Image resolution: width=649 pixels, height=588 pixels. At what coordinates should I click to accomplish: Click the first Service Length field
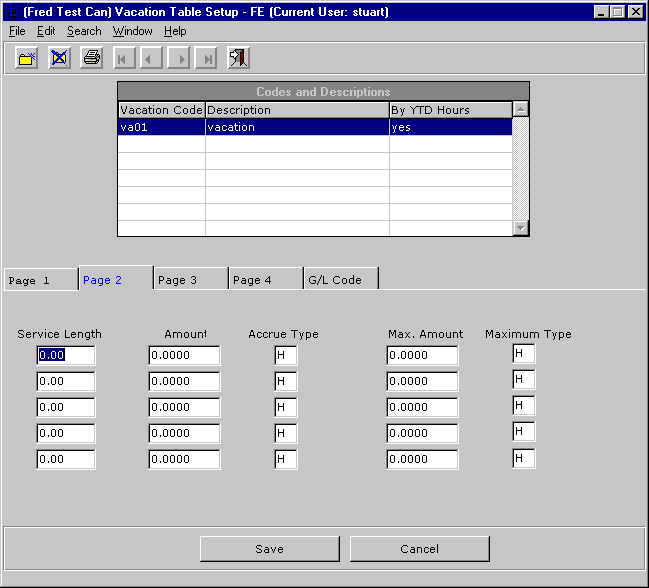pyautogui.click(x=66, y=355)
